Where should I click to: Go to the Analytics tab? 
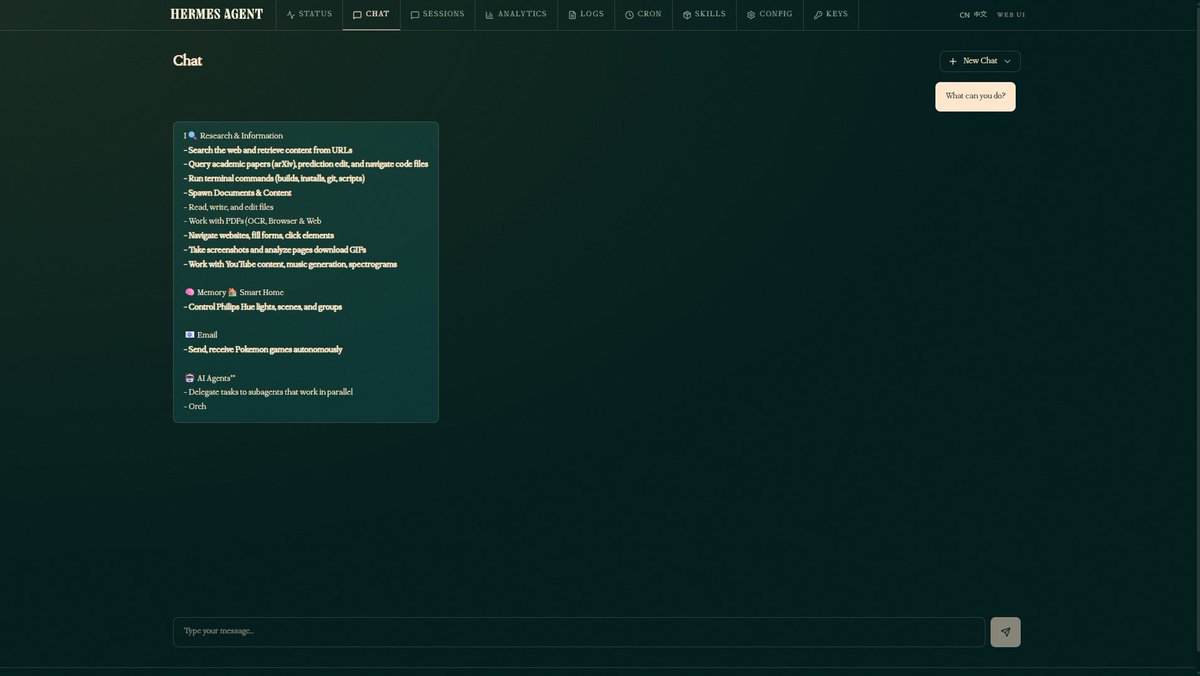click(516, 14)
